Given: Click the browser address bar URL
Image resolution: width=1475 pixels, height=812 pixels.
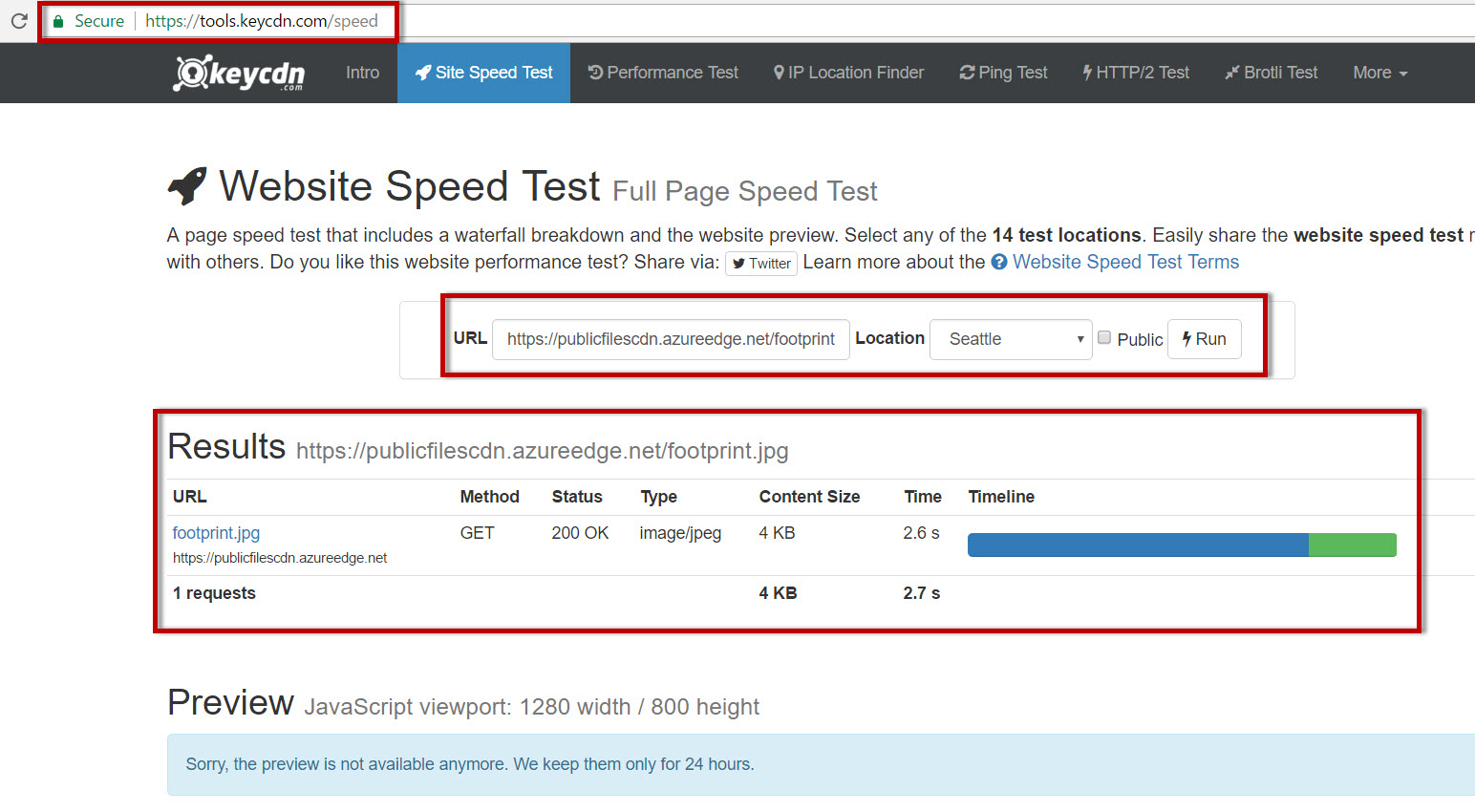Looking at the screenshot, I should 262,21.
